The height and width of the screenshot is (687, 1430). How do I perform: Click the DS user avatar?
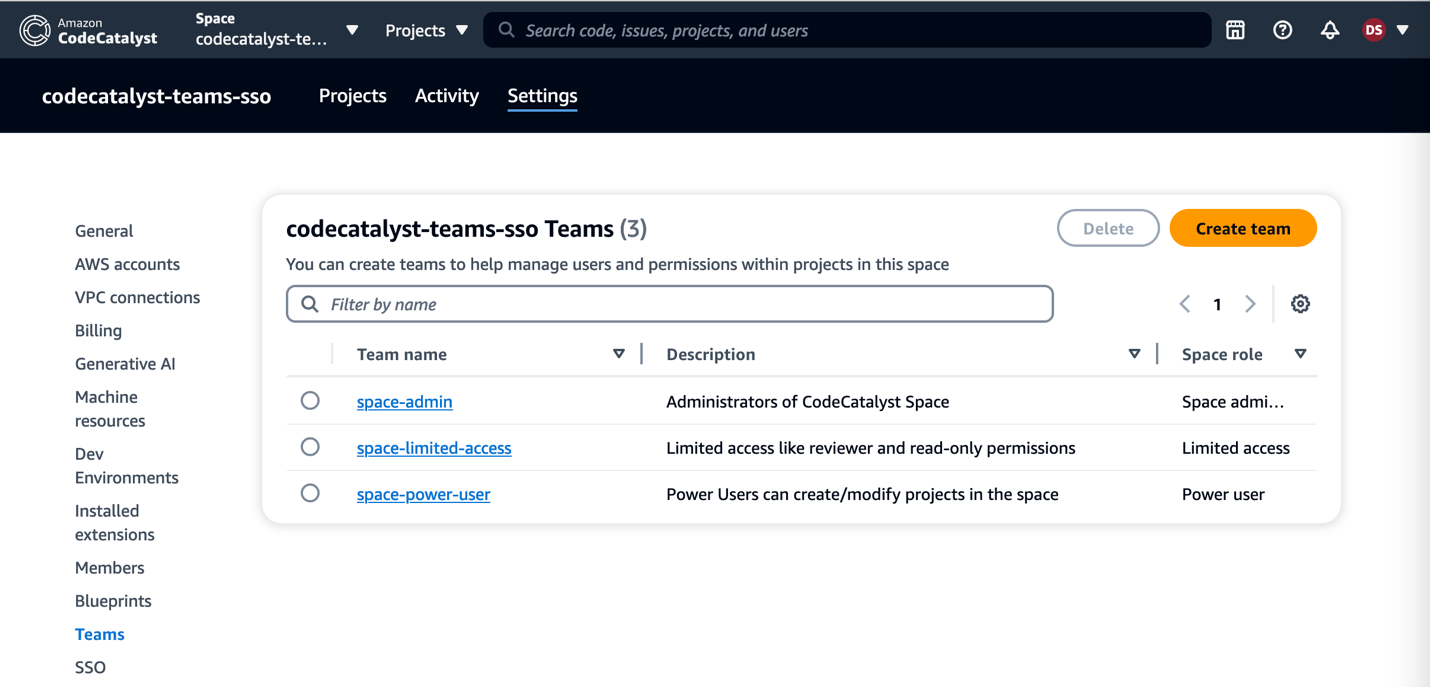[1374, 30]
